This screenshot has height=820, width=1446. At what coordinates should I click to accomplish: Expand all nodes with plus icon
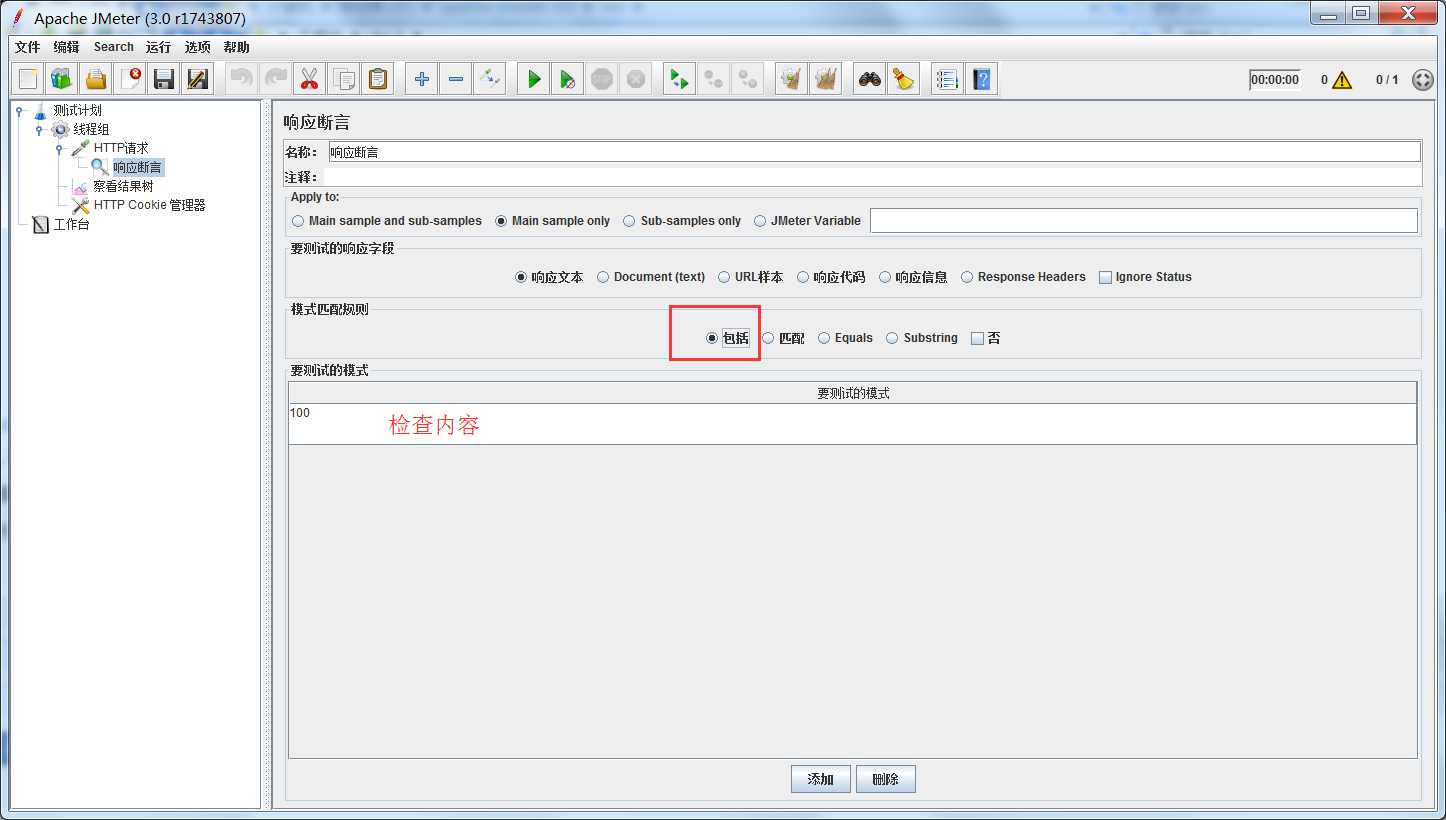(422, 79)
